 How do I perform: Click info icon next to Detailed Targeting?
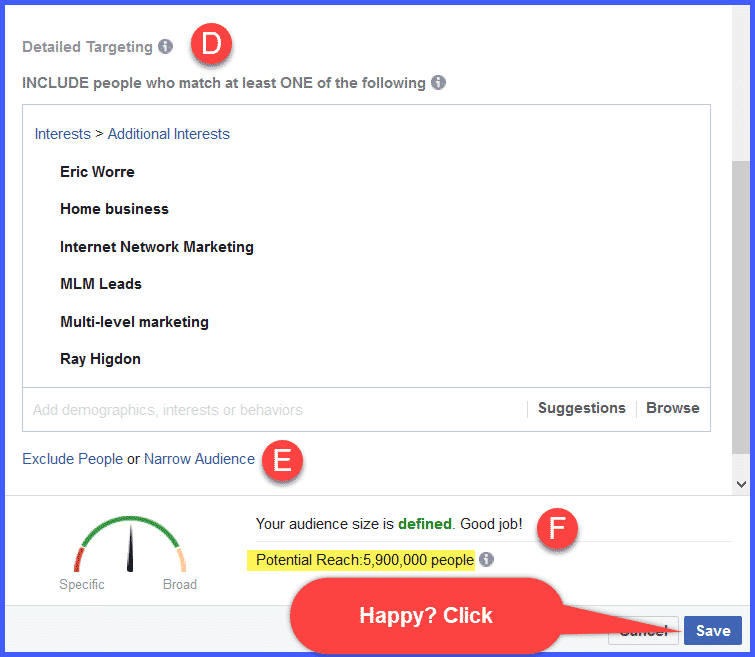click(x=165, y=46)
